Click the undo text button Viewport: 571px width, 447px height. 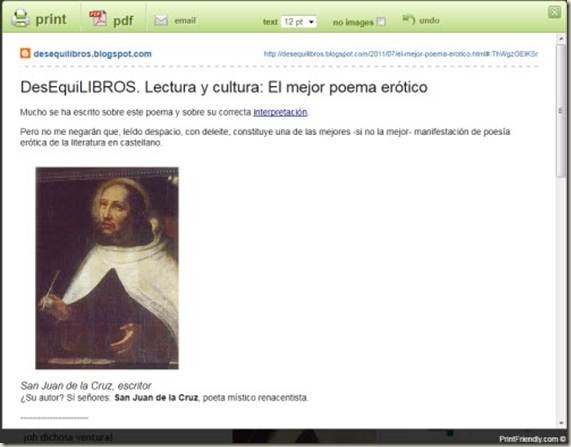[x=429, y=20]
